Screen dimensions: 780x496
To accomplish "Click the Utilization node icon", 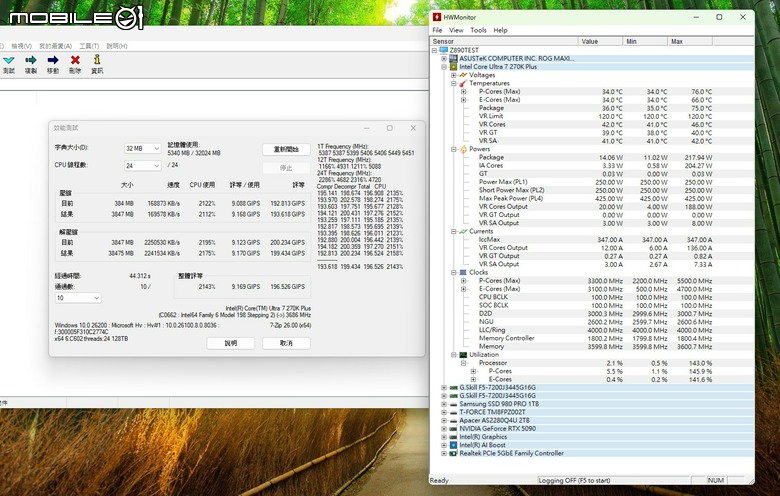I will pyautogui.click(x=463, y=355).
